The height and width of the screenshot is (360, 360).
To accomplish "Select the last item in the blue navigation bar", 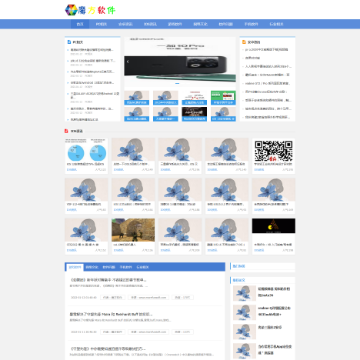I will (276, 24).
